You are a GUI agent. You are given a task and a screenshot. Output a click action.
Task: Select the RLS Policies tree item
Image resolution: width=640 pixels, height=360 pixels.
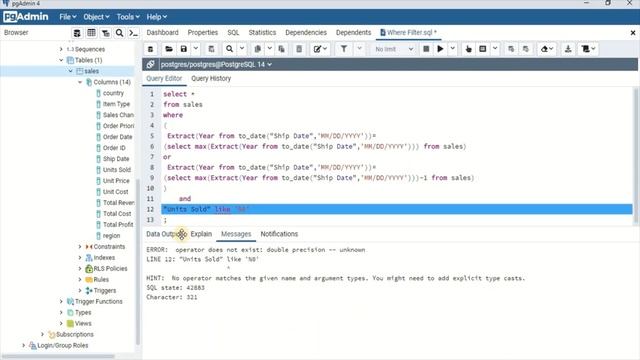pos(110,269)
